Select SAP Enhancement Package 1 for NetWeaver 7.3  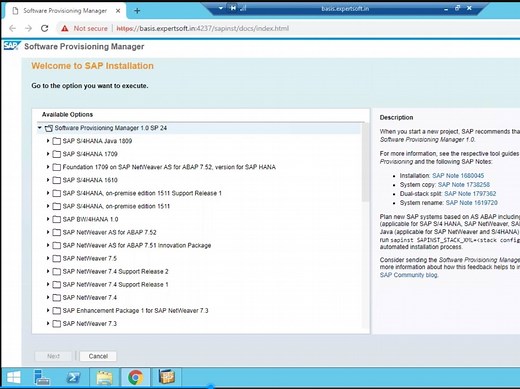pyautogui.click(x=135, y=311)
